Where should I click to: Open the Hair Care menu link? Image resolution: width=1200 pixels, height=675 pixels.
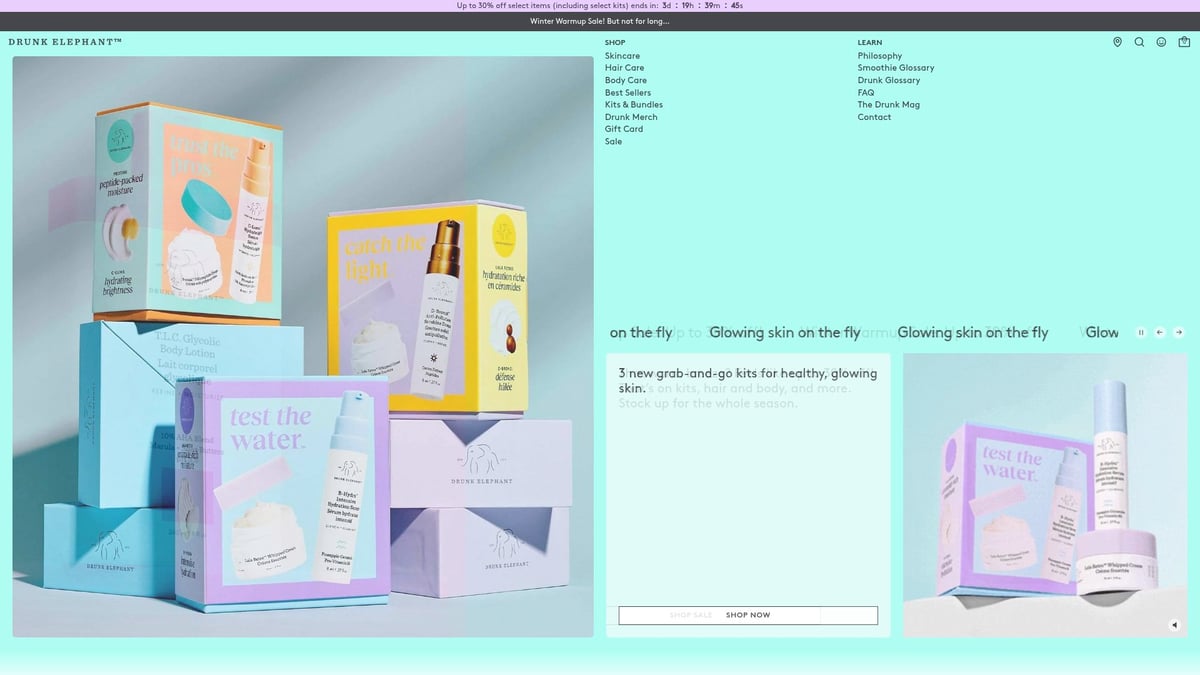tap(625, 68)
